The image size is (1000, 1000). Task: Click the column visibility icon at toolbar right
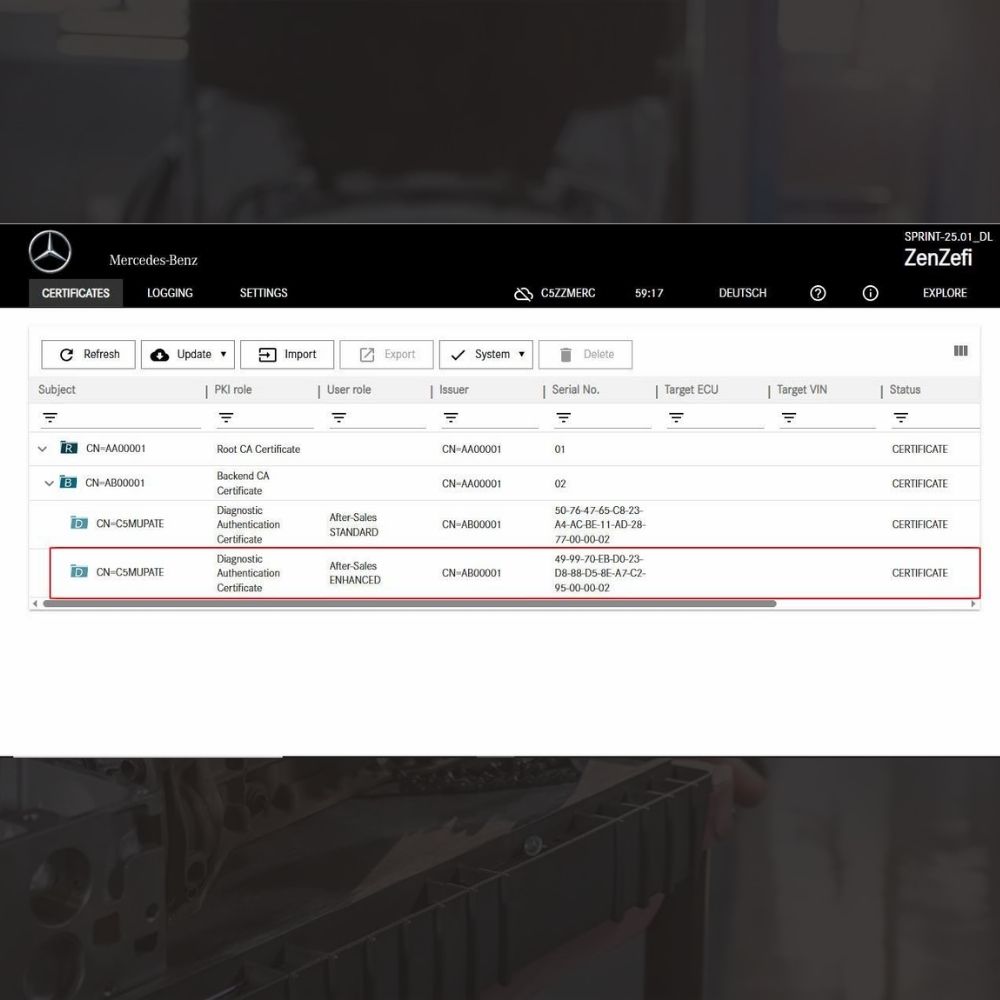click(960, 351)
